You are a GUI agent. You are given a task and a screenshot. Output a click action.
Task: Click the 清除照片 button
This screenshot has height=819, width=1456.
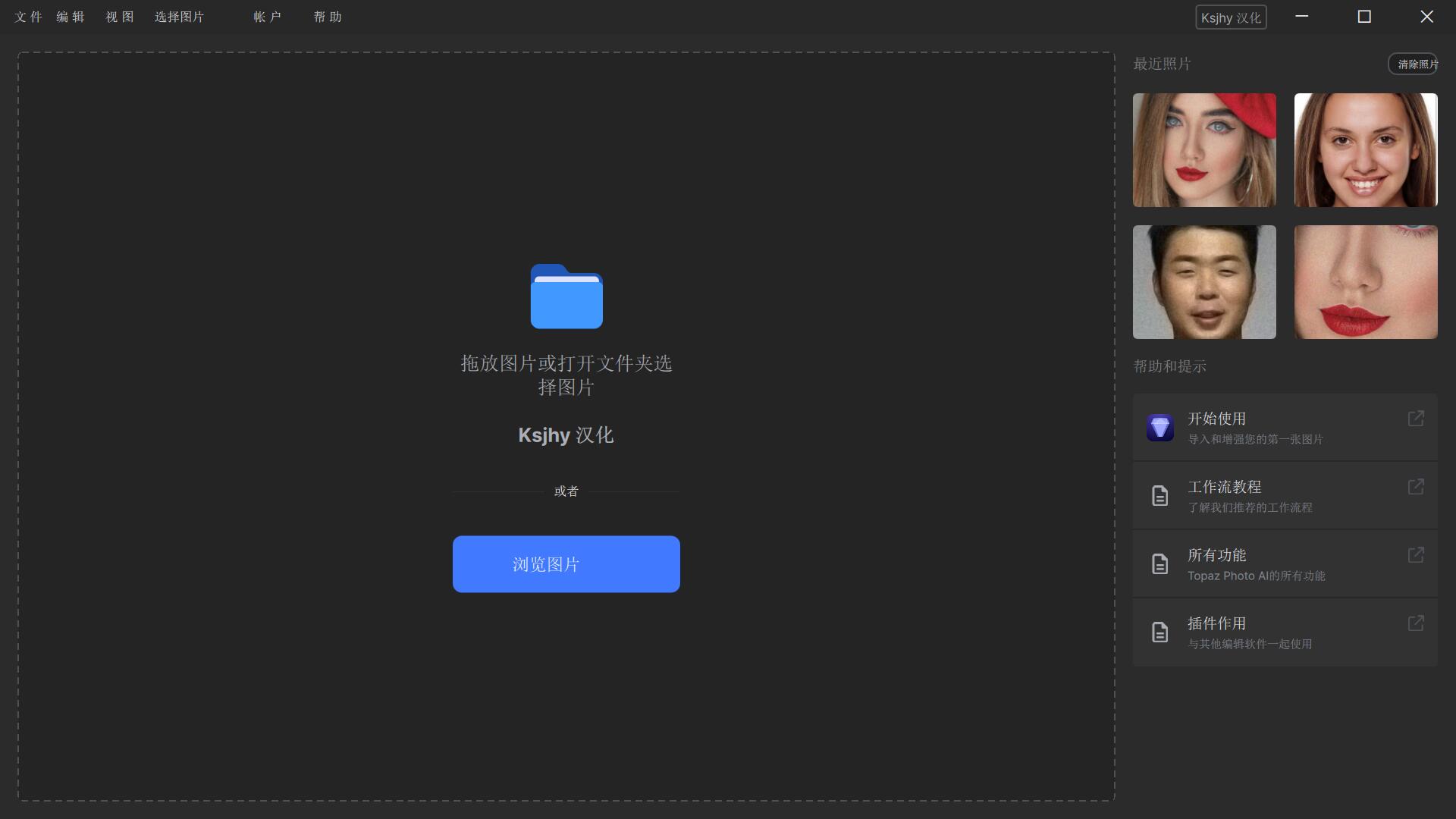1414,64
